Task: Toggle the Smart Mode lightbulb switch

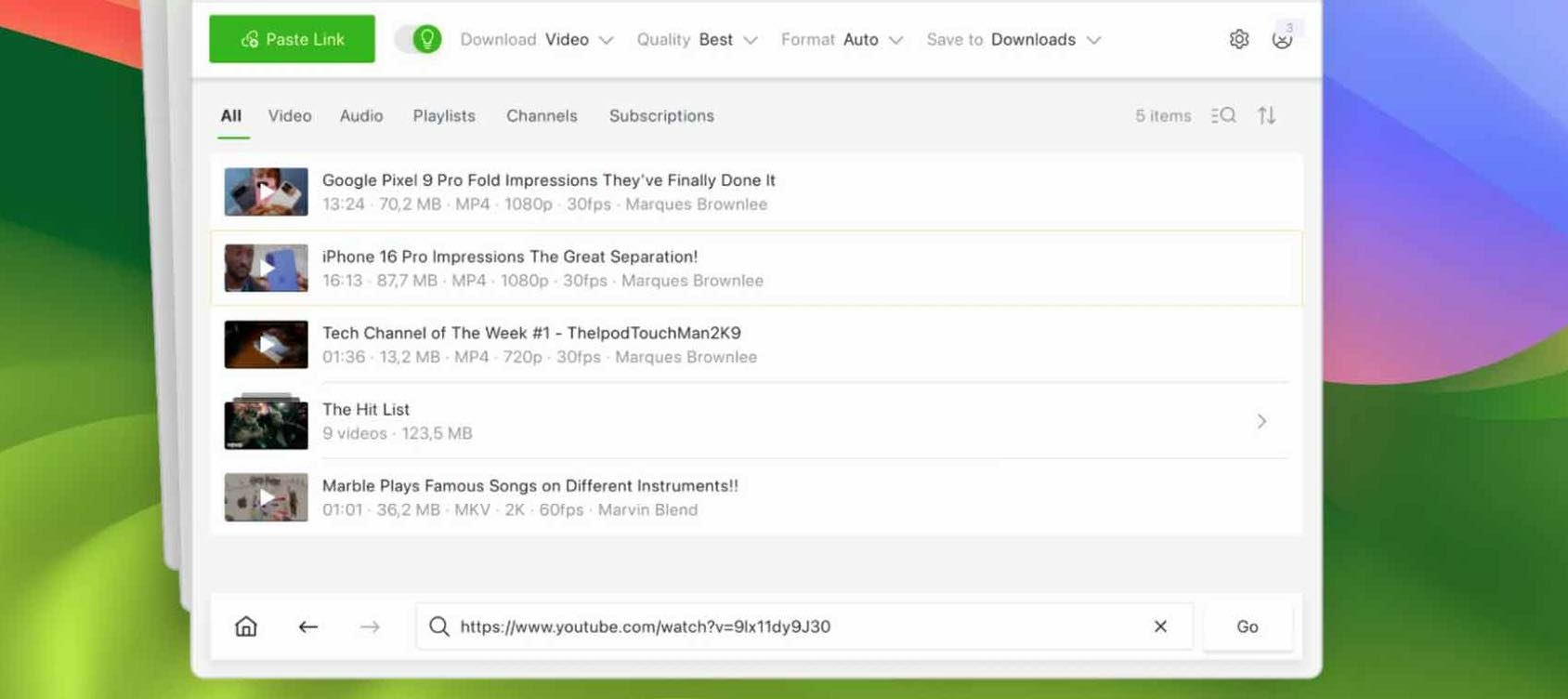Action: pos(418,39)
